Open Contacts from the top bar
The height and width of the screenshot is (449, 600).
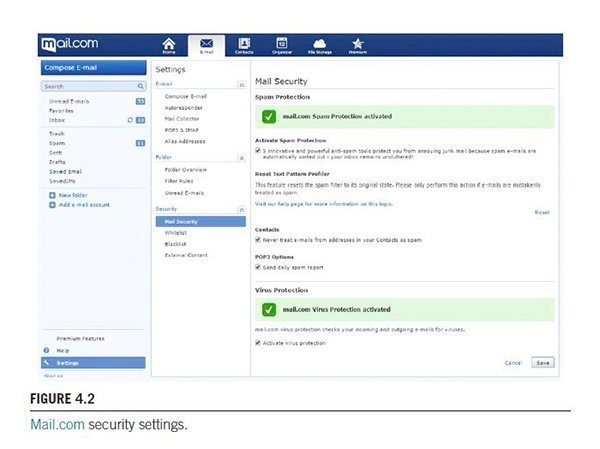coord(244,45)
